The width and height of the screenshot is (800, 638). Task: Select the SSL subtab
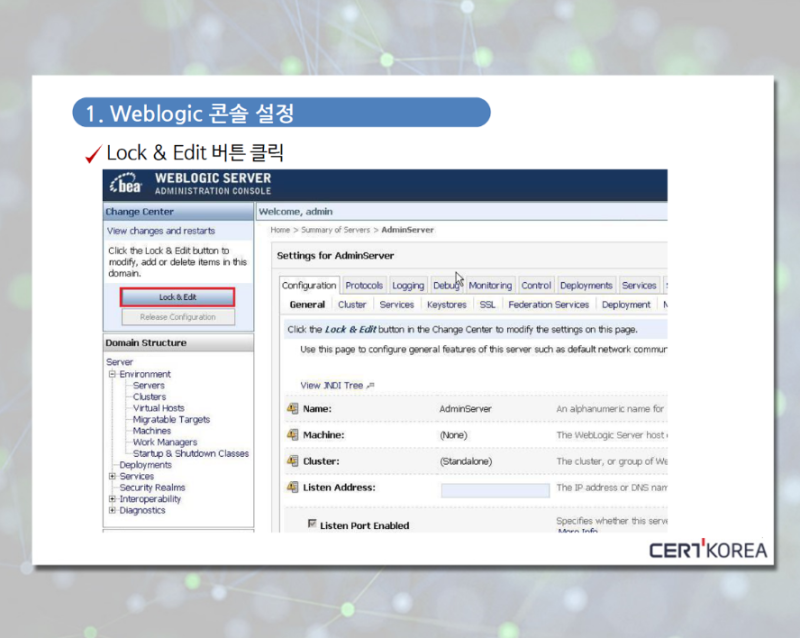pyautogui.click(x=487, y=304)
